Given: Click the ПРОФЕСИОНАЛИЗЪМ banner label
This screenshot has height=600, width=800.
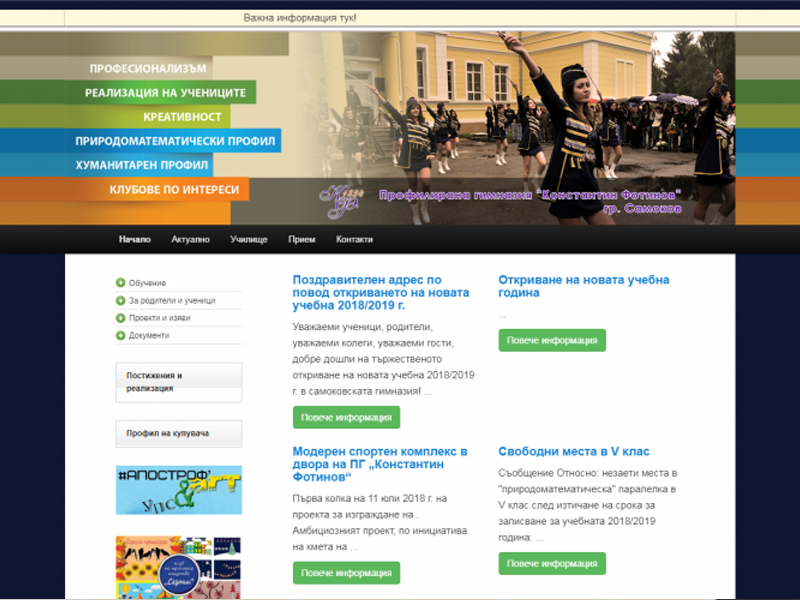Looking at the screenshot, I should coord(148,68).
